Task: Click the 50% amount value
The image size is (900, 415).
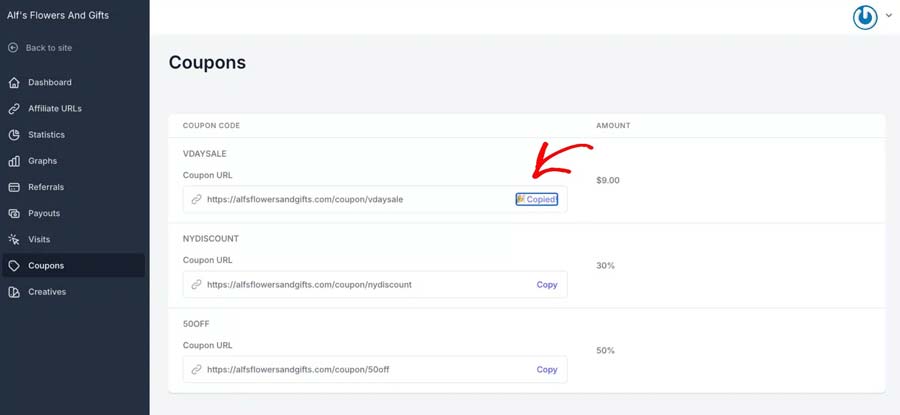Action: tap(605, 350)
